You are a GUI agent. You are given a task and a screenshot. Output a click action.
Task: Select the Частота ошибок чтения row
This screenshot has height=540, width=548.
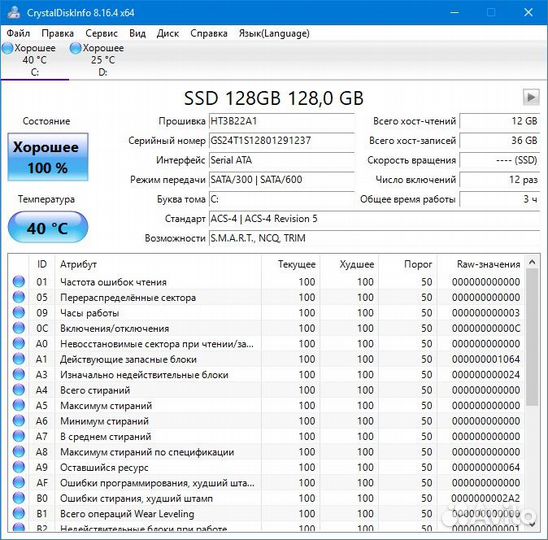[266, 282]
